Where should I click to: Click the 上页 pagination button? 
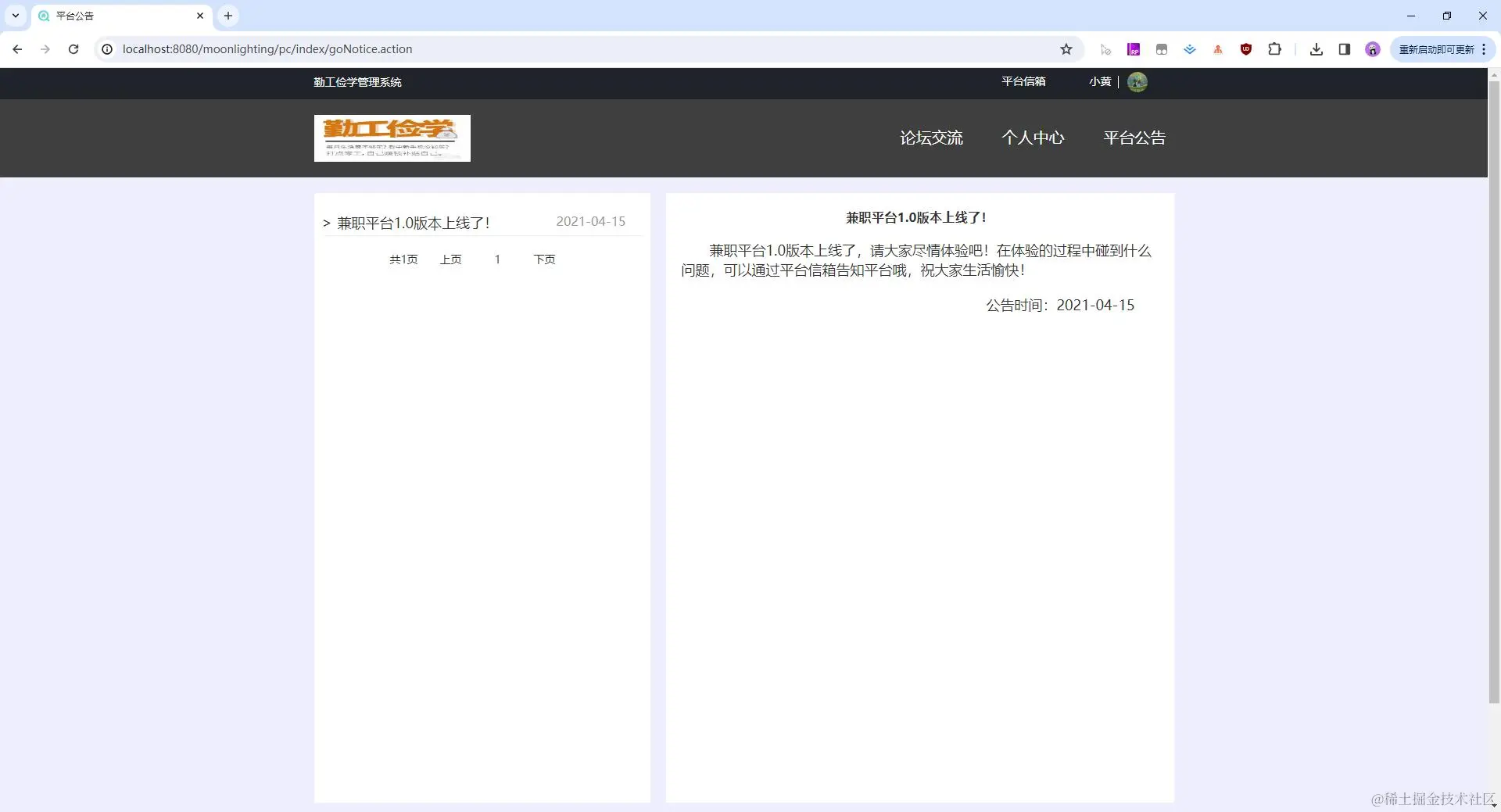coord(450,259)
